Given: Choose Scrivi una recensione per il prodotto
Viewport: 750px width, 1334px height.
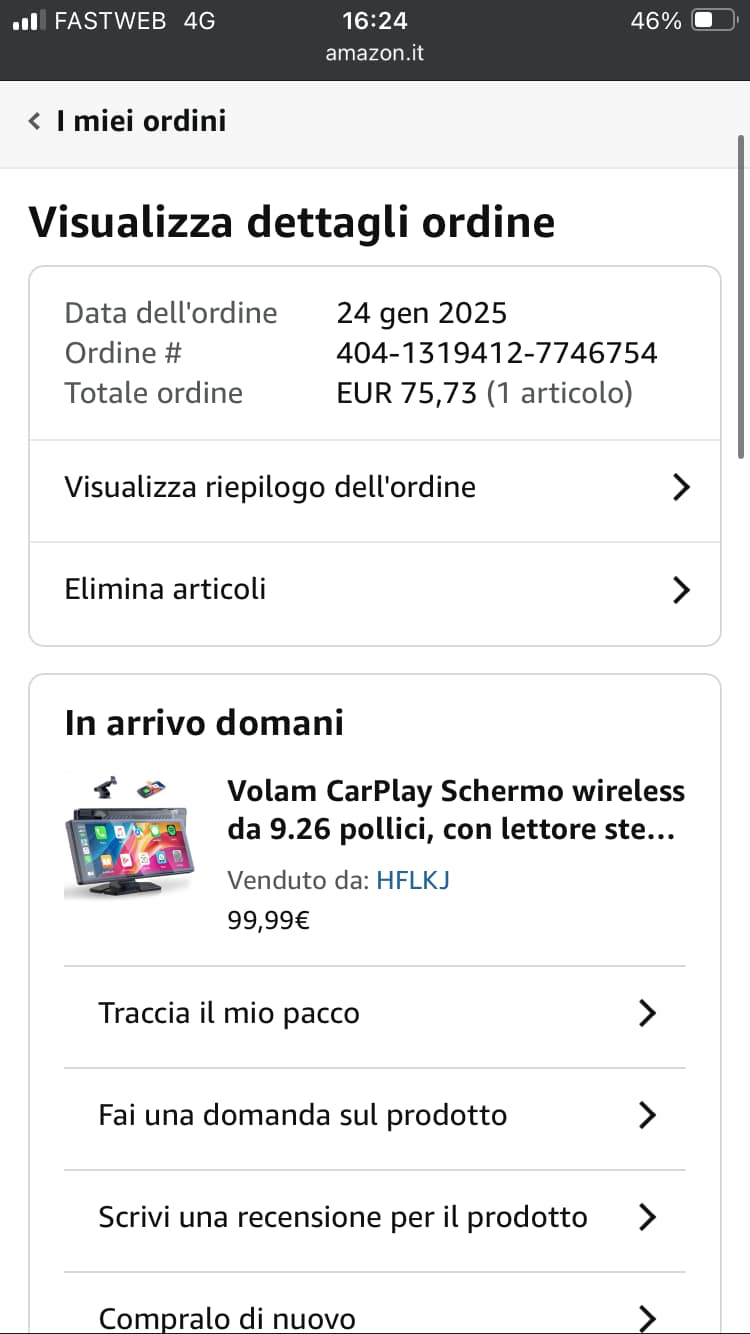Looking at the screenshot, I should click(375, 1218).
